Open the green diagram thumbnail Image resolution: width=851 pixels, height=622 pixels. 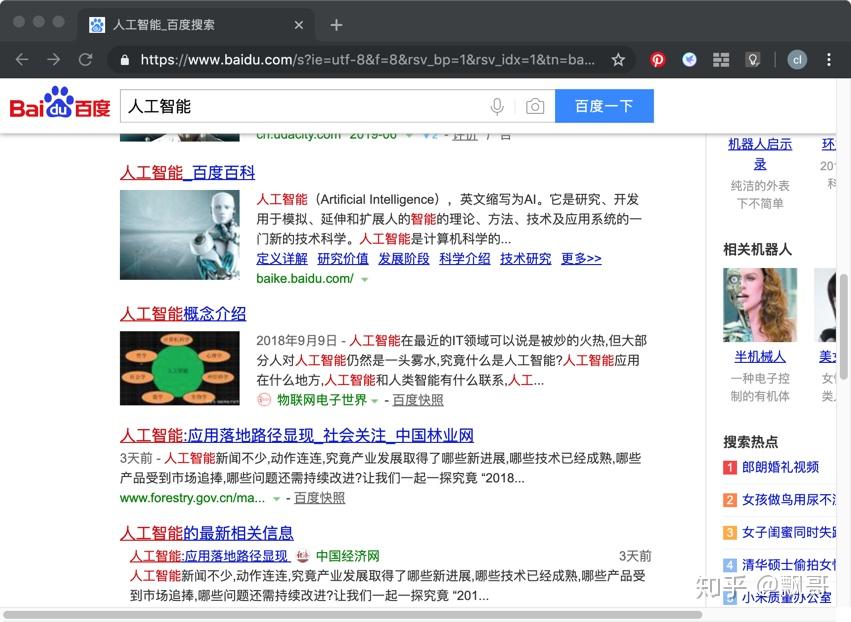[x=180, y=368]
